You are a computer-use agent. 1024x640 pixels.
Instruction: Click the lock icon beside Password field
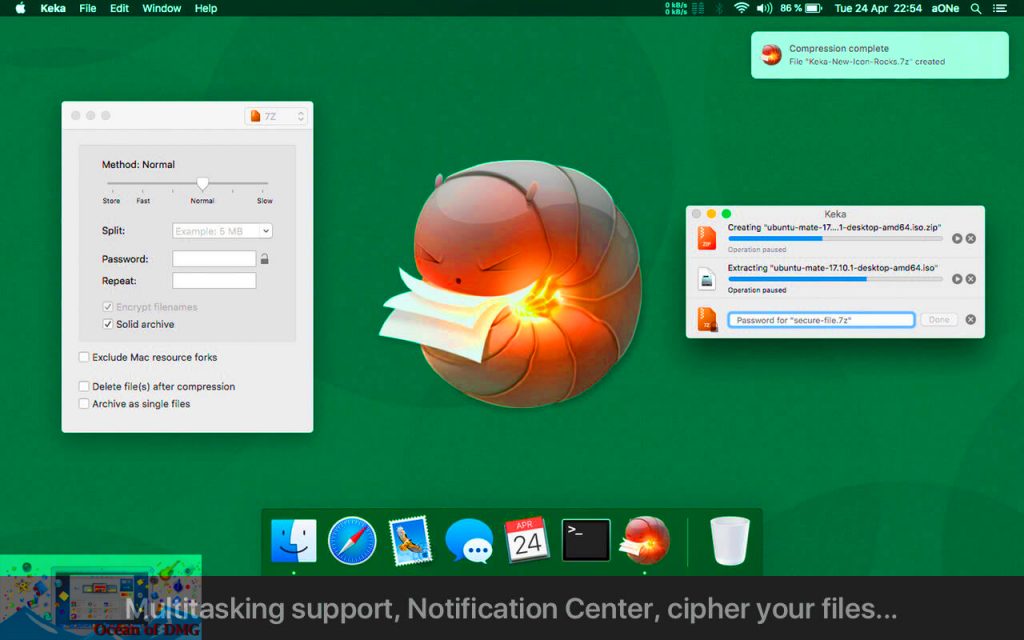pos(264,259)
